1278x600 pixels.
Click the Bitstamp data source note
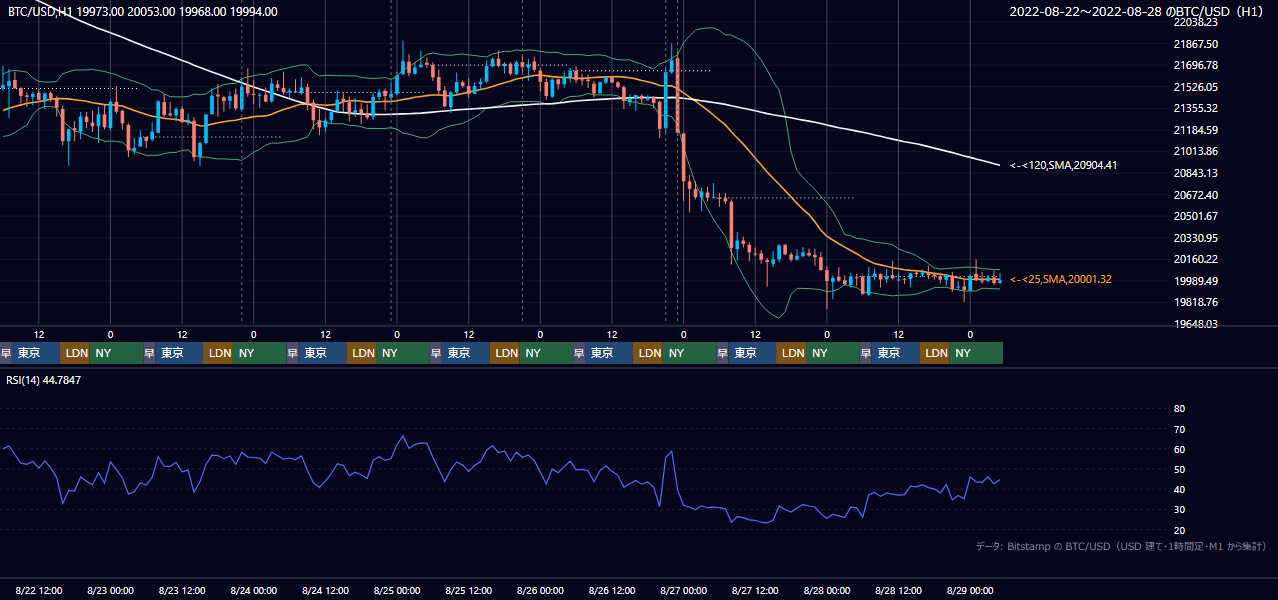click(x=1121, y=546)
